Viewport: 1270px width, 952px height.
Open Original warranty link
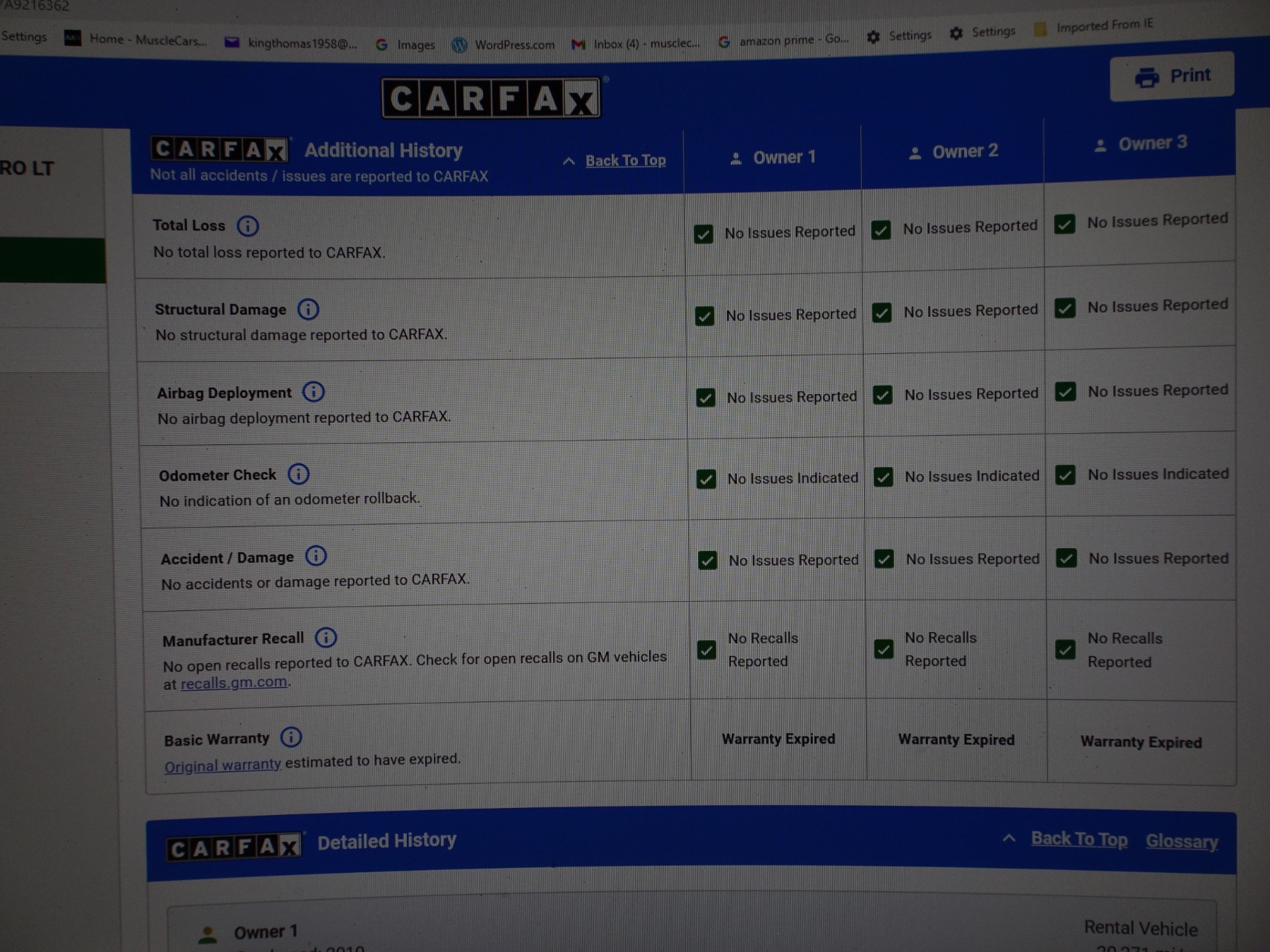coord(223,765)
